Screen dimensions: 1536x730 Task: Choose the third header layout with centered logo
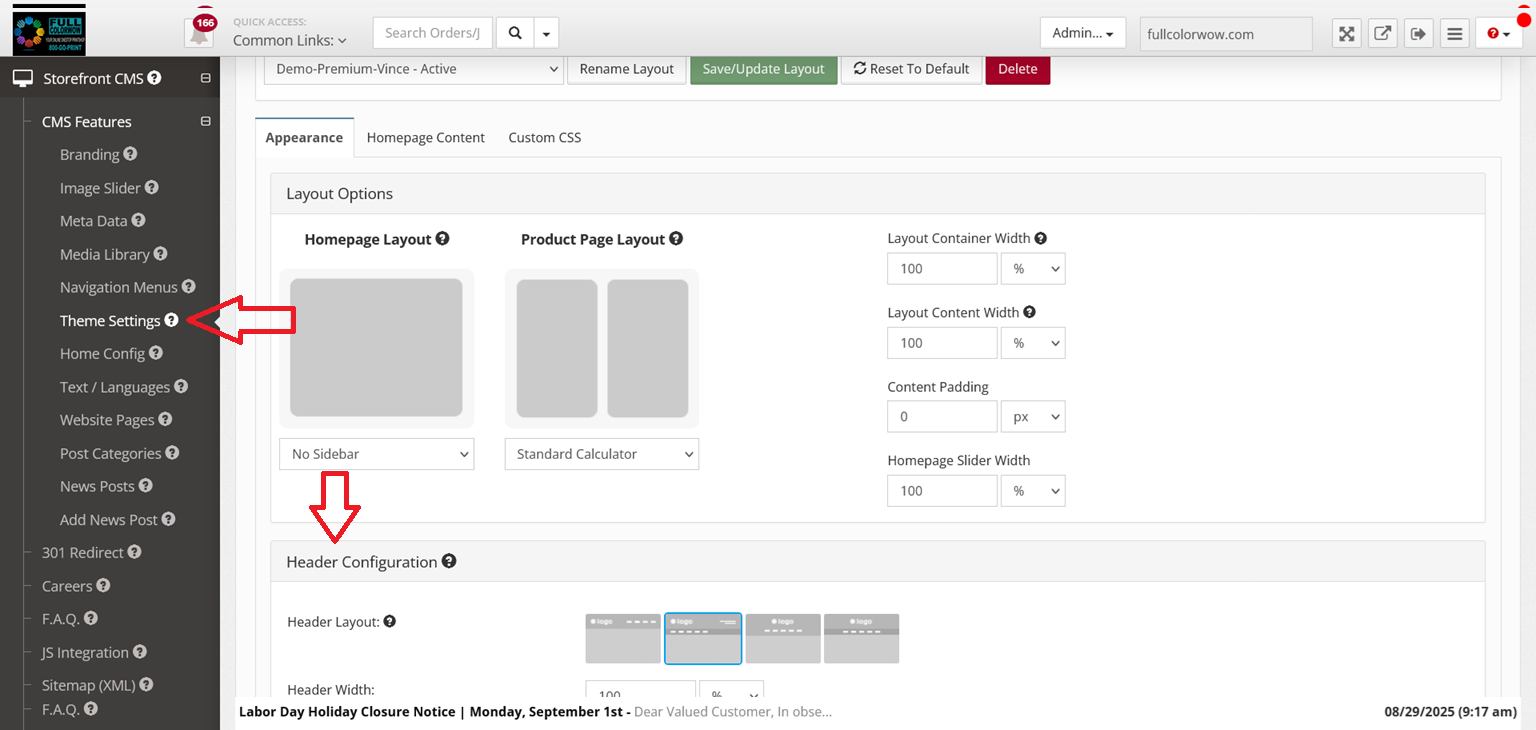[783, 638]
